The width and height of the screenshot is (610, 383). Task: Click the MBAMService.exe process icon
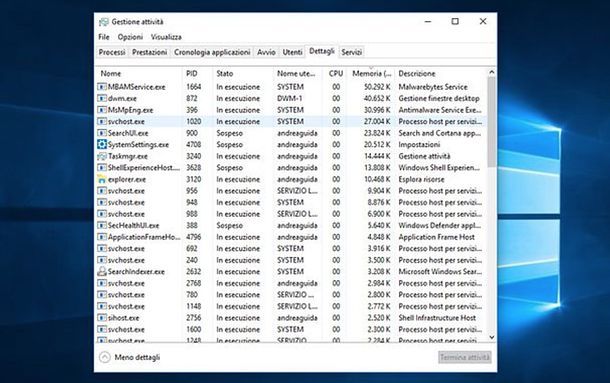[x=102, y=87]
